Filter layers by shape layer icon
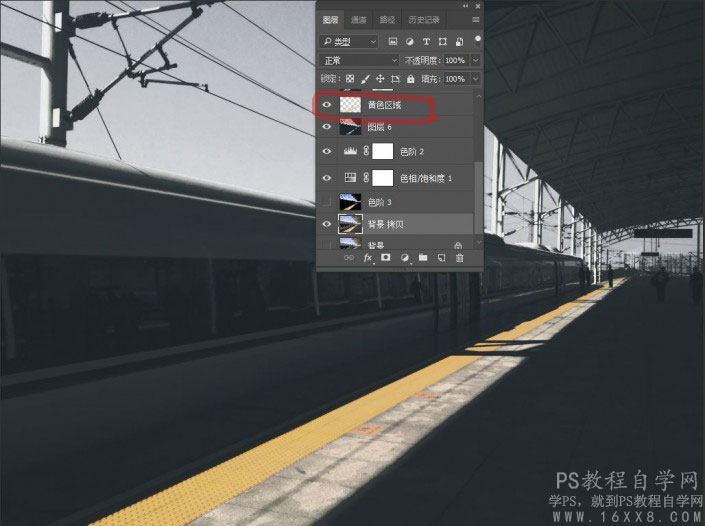The width and height of the screenshot is (705, 526). pos(442,42)
